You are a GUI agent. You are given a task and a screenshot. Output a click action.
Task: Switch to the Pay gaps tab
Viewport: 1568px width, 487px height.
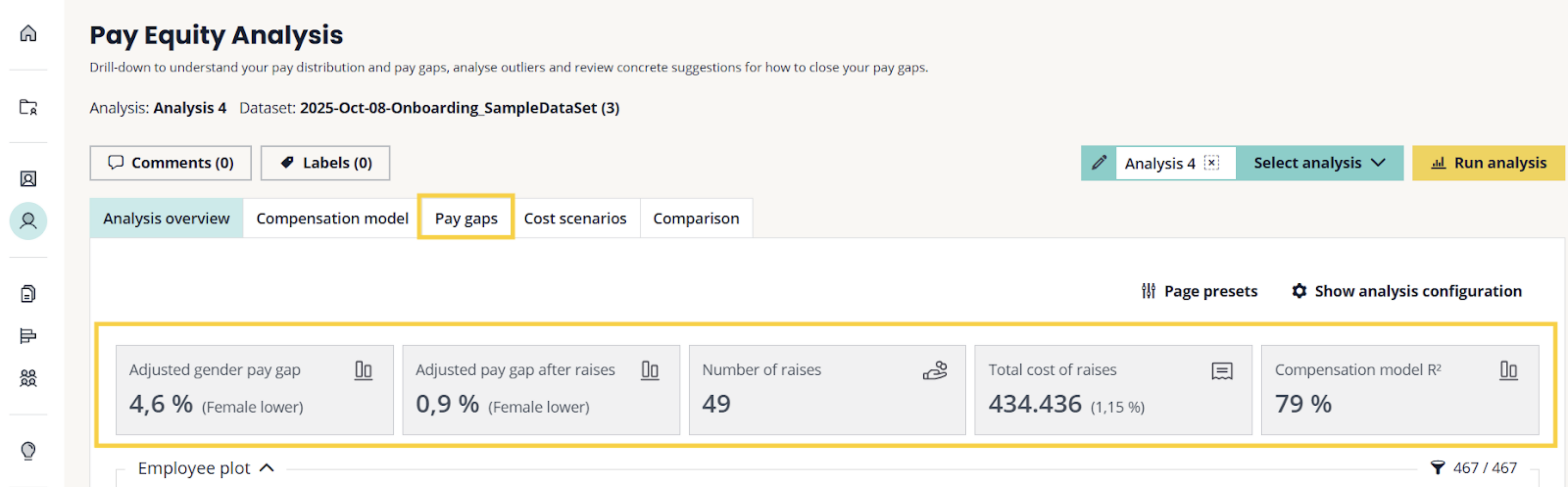point(465,218)
